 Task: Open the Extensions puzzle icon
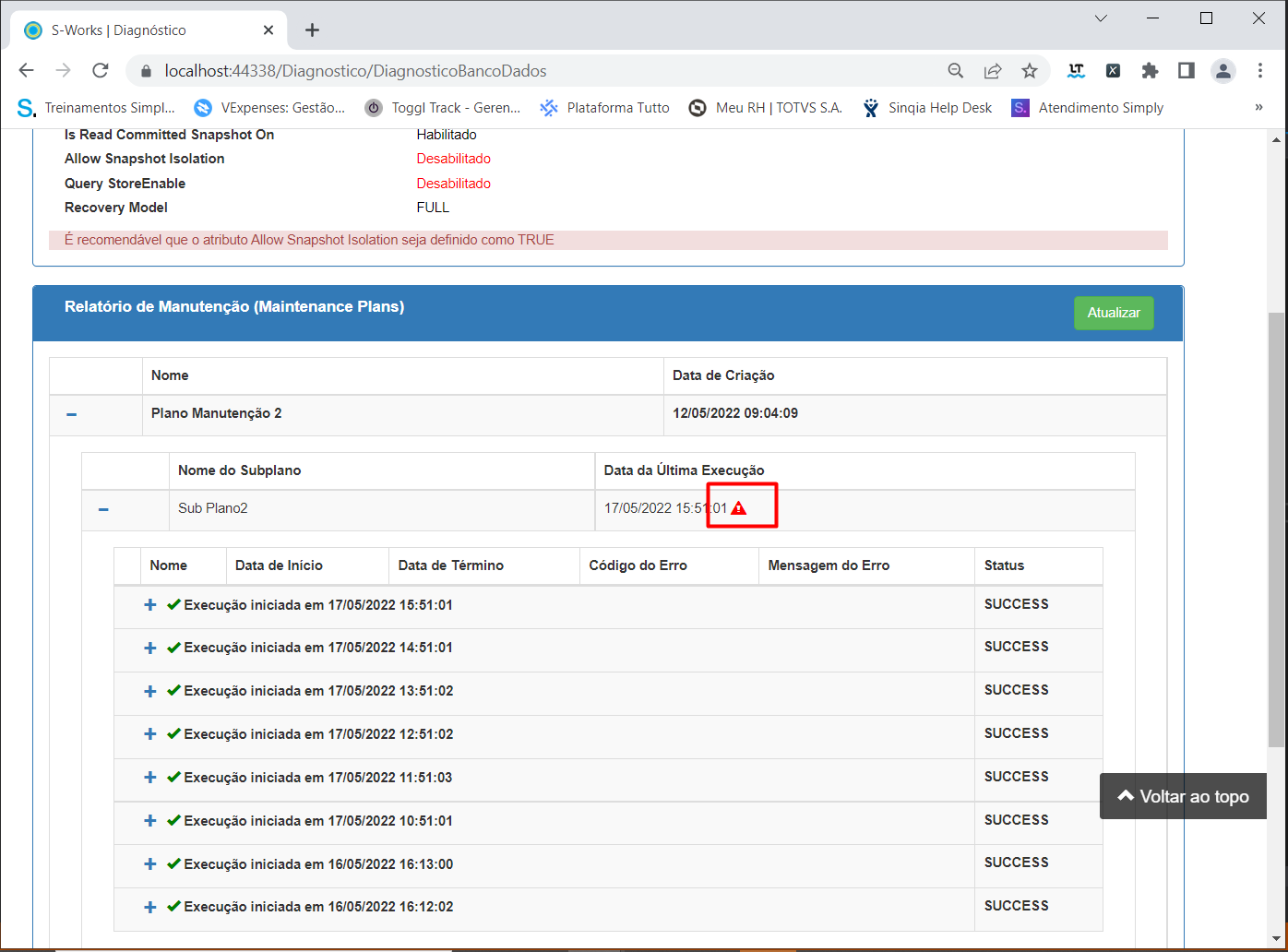click(1150, 71)
